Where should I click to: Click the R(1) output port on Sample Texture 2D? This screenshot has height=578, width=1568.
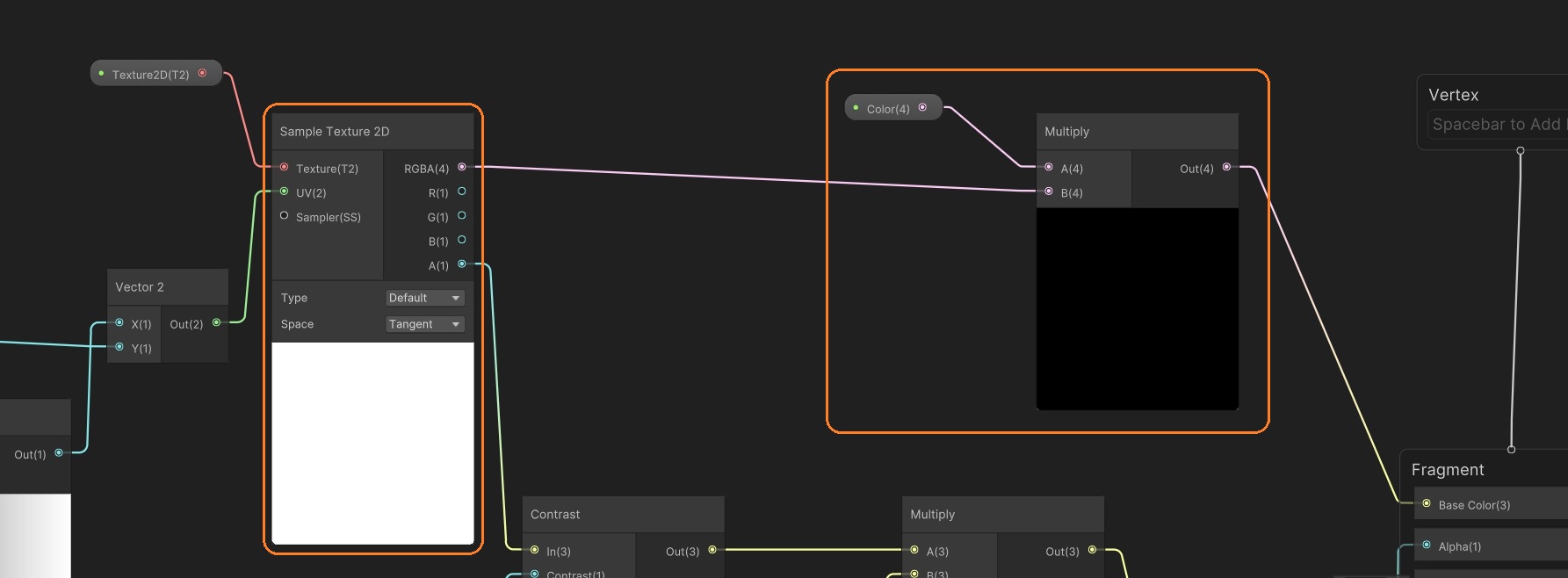[462, 191]
